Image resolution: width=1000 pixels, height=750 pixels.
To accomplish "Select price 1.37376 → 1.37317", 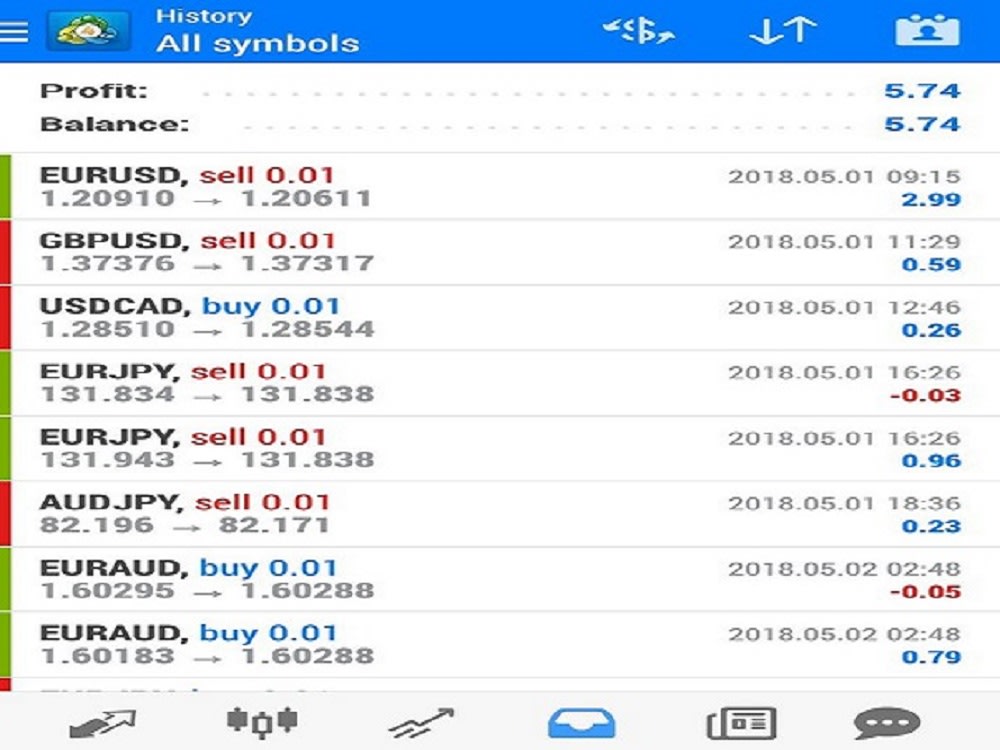I will (207, 263).
